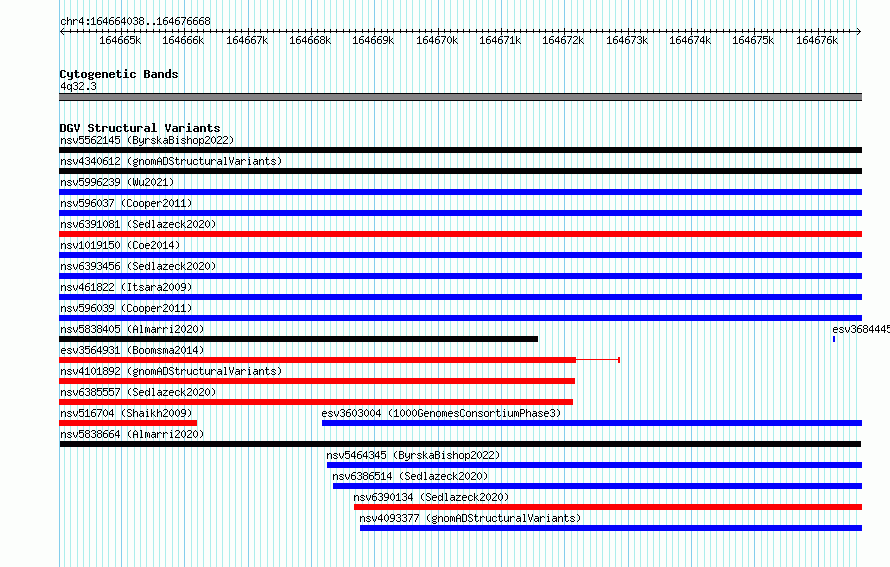Click the 164674k ruler position

point(690,40)
